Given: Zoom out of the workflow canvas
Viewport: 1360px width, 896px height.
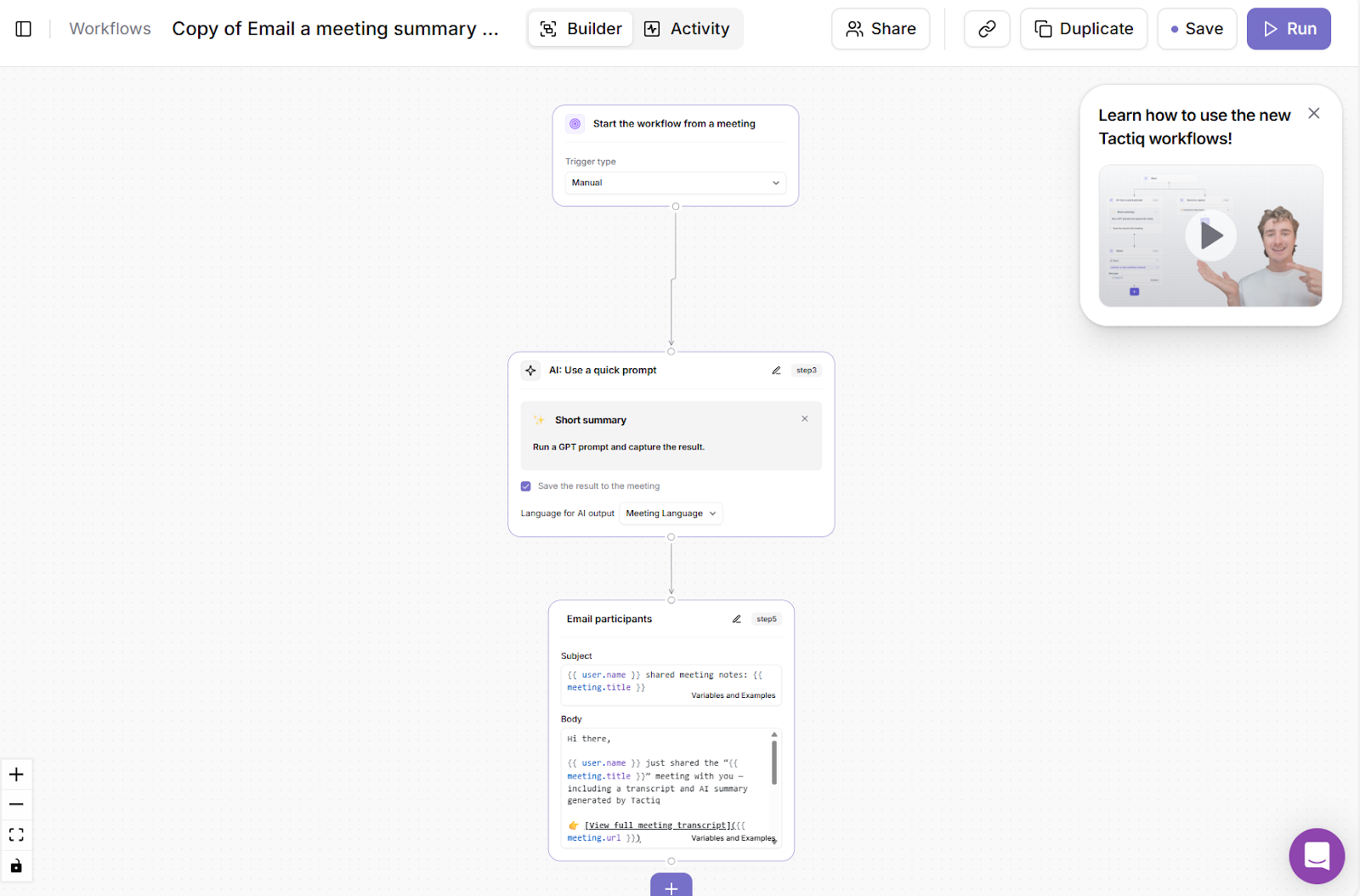Looking at the screenshot, I should pos(16,803).
